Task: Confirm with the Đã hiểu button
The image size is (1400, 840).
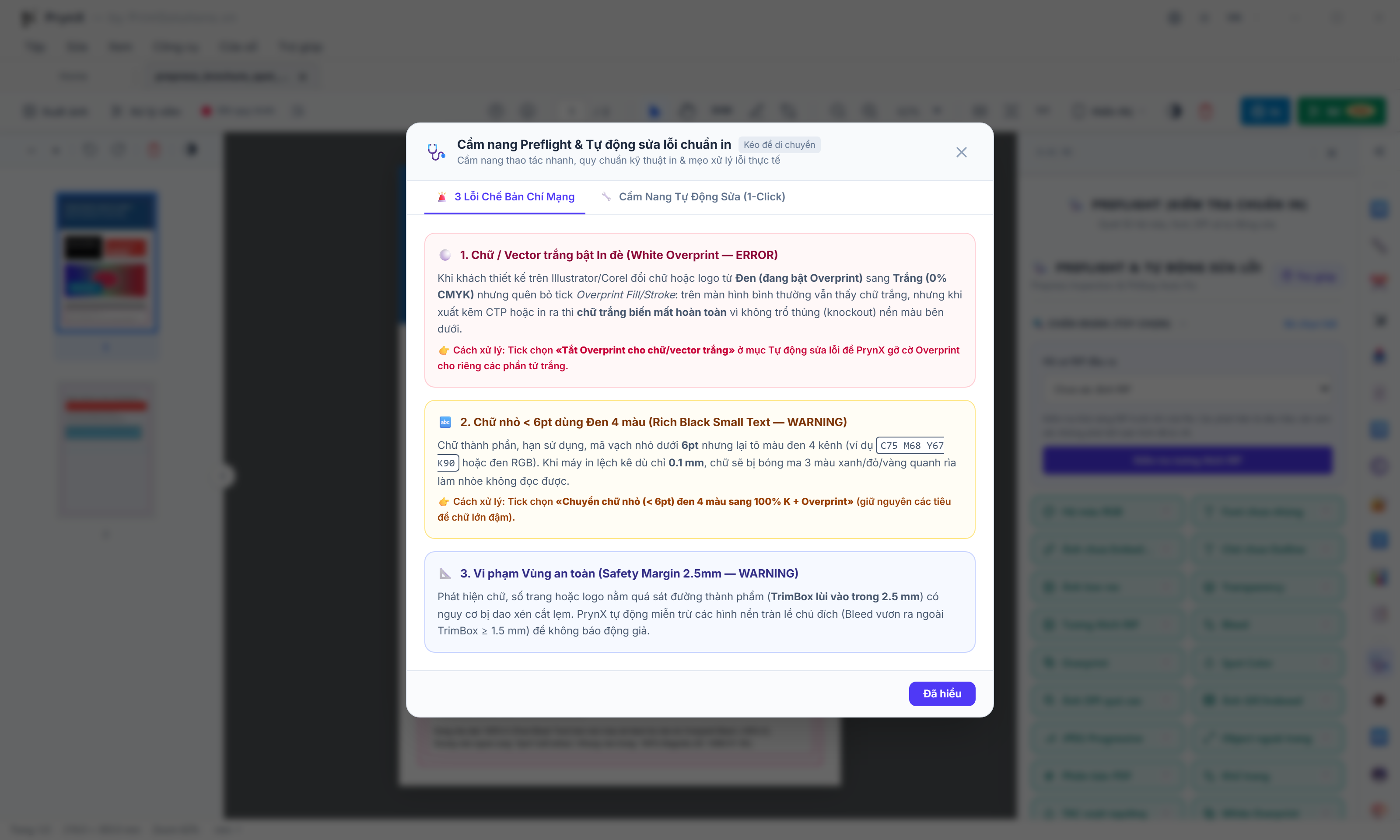Action: tap(941, 693)
